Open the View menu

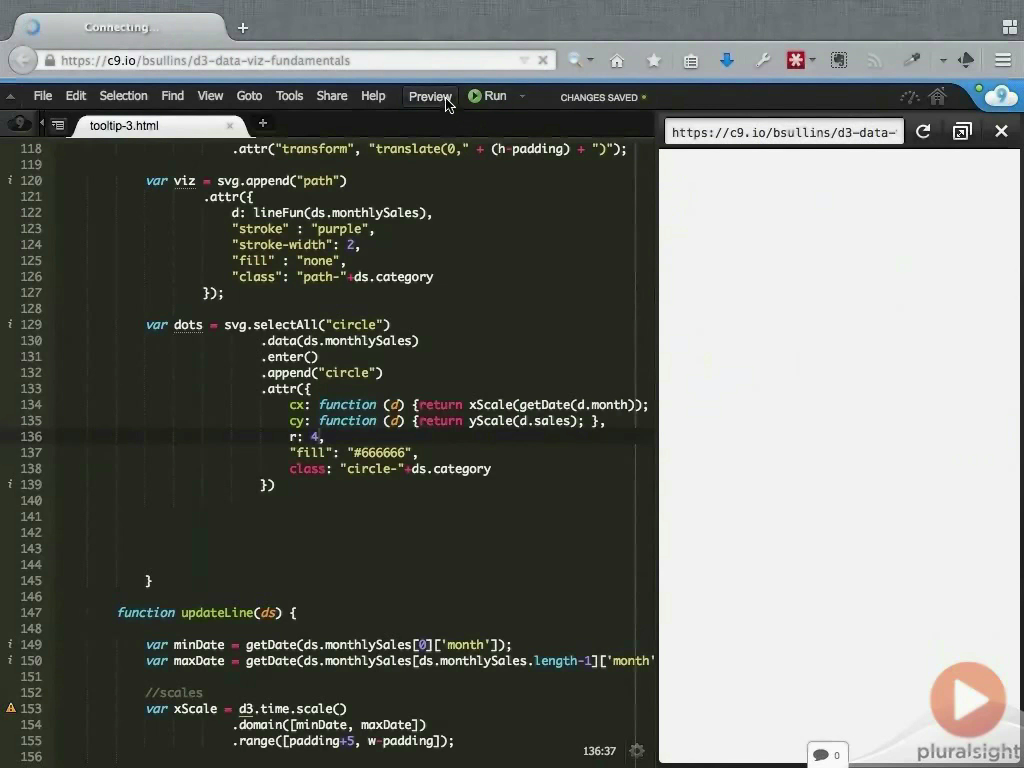[x=210, y=96]
